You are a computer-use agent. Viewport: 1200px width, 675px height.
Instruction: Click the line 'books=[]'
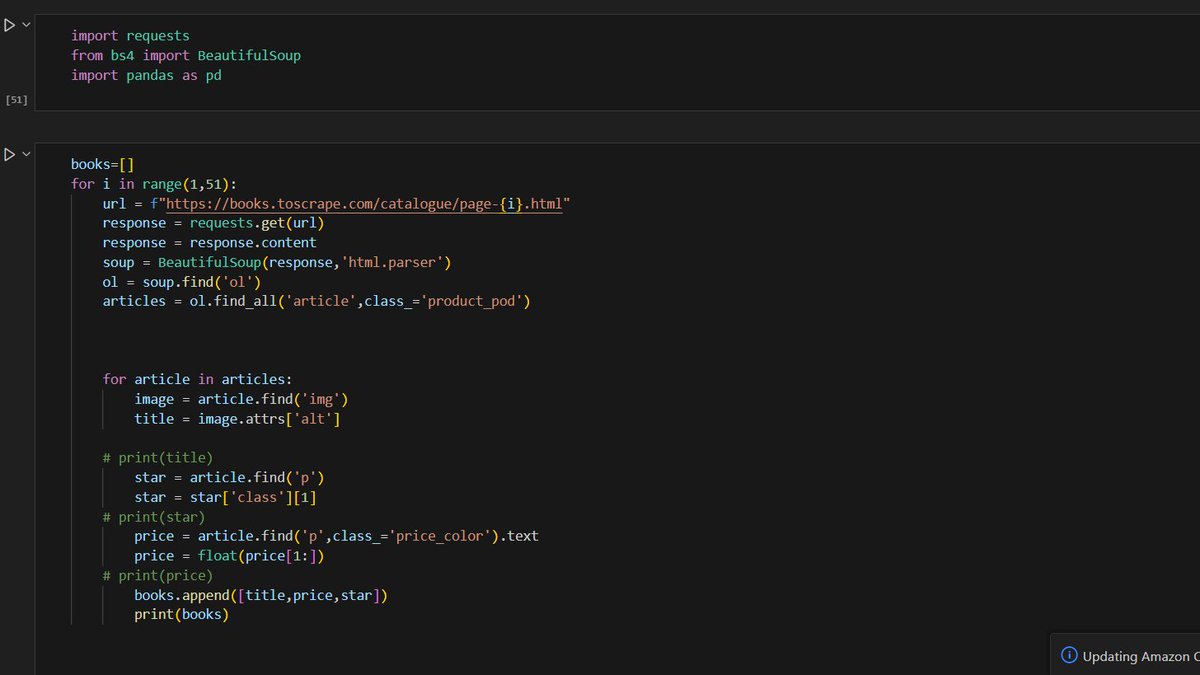[102, 164]
